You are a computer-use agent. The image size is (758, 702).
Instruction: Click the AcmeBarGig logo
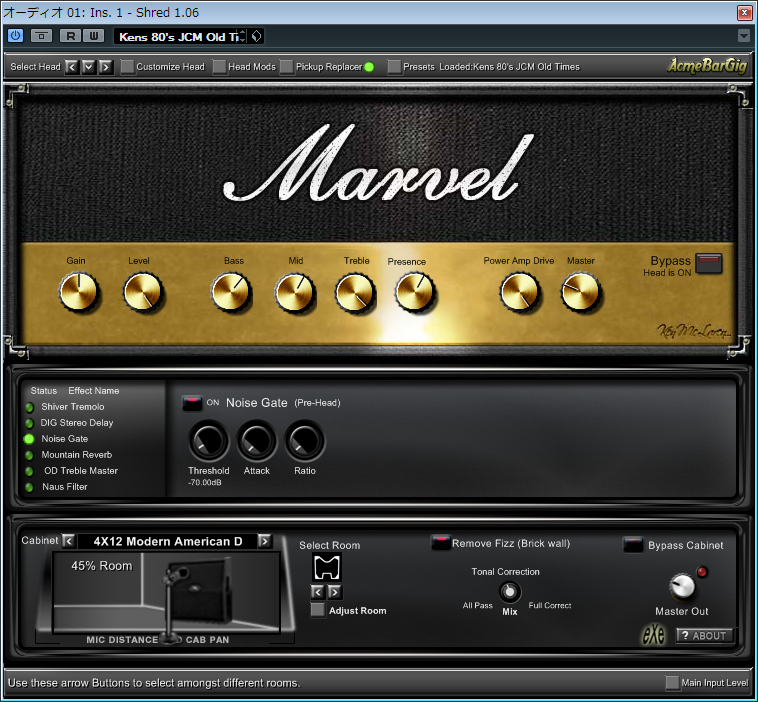[x=707, y=65]
